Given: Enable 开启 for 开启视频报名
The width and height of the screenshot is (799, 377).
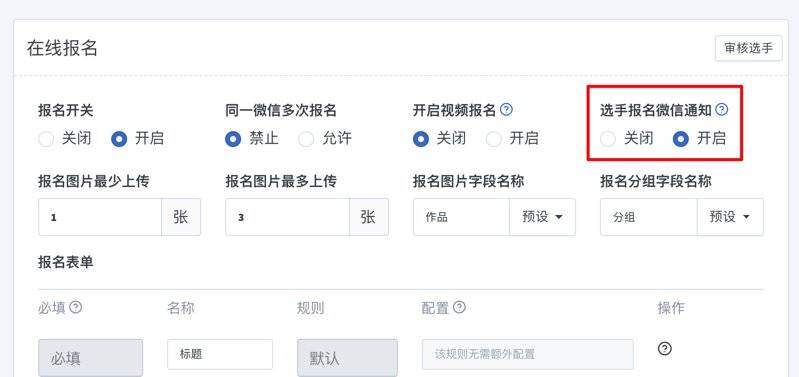Looking at the screenshot, I should (493, 139).
